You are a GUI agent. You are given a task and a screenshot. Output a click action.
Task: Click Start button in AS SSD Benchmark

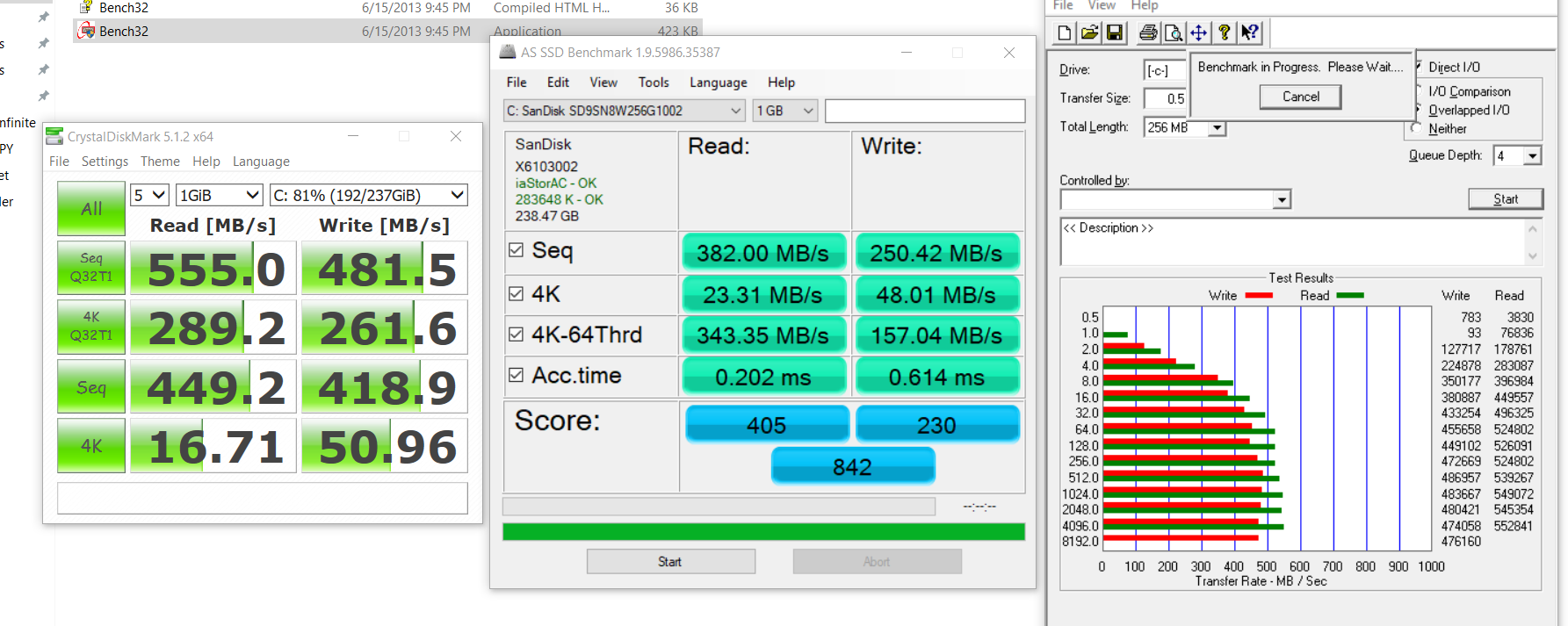[671, 562]
